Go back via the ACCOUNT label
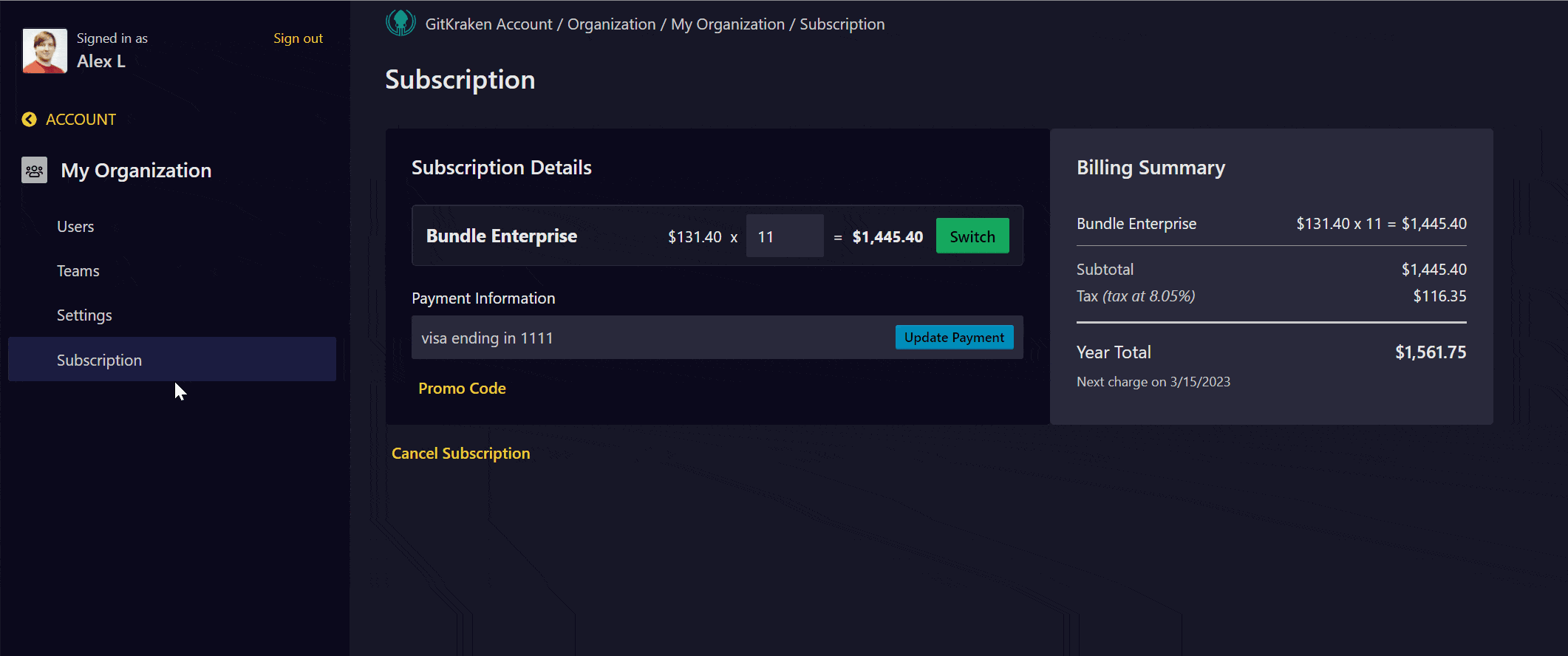 tap(81, 120)
